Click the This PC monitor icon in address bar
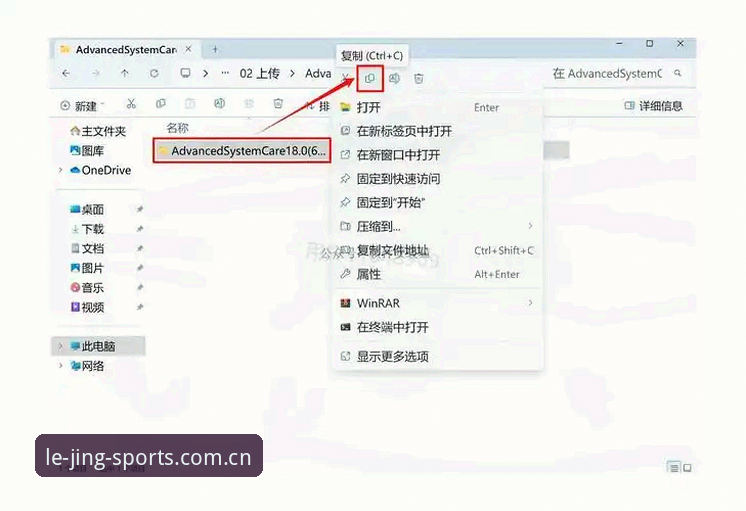746x511 pixels. coord(185,73)
